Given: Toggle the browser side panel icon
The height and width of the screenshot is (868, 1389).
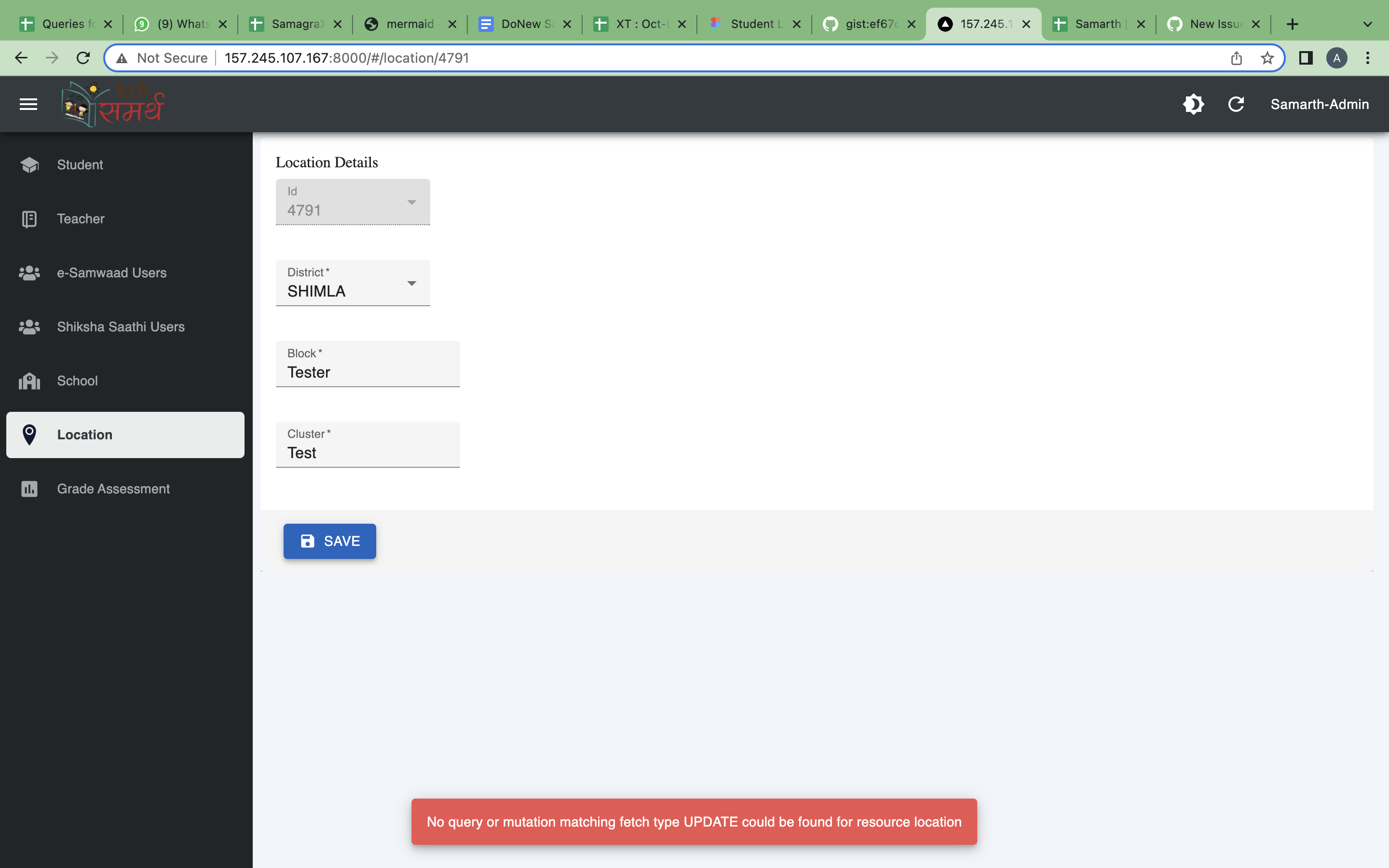Looking at the screenshot, I should 1306,58.
